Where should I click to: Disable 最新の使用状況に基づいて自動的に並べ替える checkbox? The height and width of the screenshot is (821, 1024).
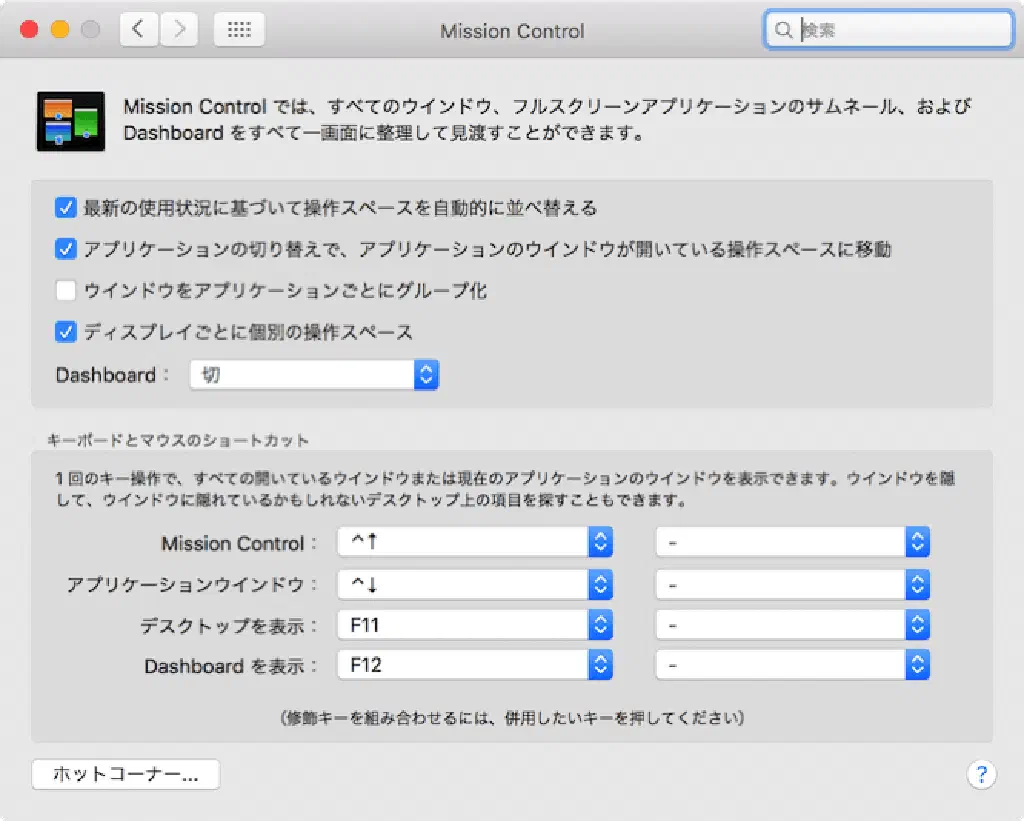point(66,208)
